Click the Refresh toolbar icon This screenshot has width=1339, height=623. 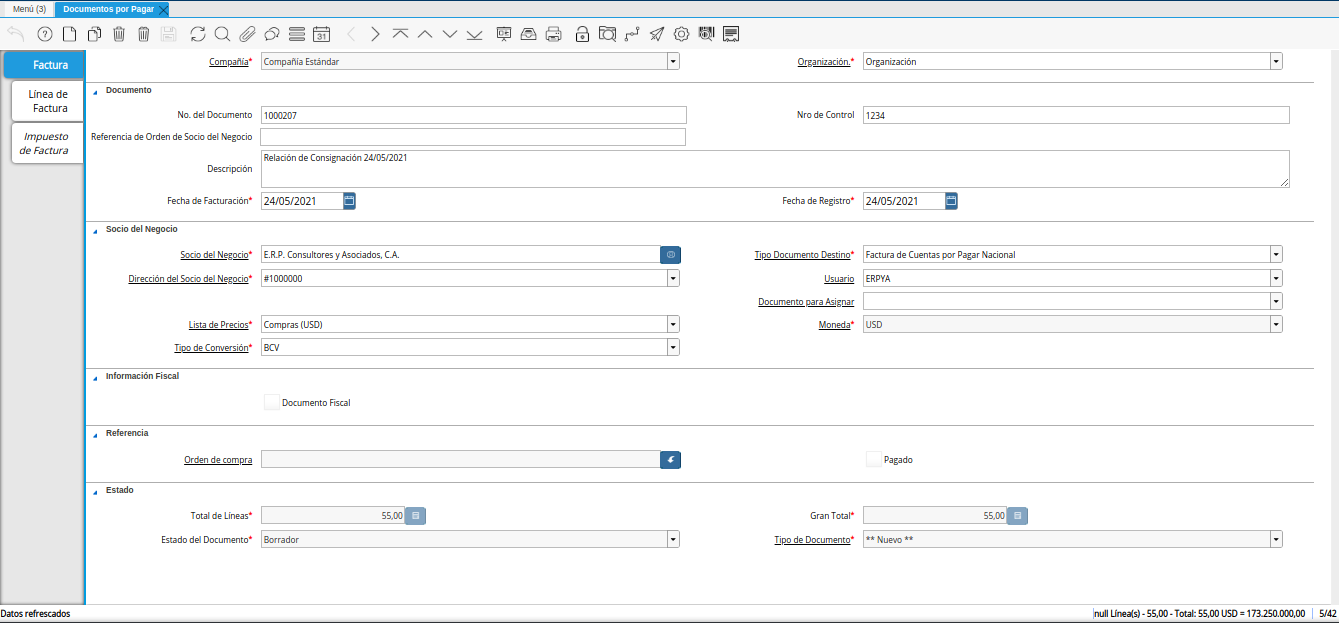pyautogui.click(x=197, y=34)
